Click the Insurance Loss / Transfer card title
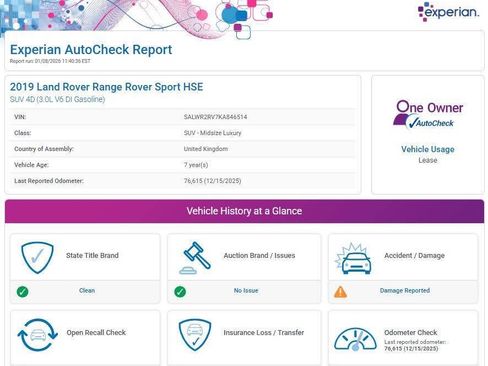Screen dimensions: 488x366 pyautogui.click(x=264, y=333)
